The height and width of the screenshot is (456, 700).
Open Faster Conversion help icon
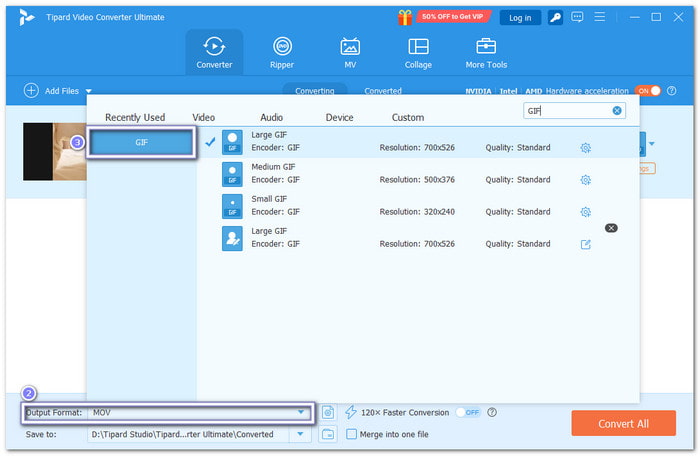click(492, 412)
